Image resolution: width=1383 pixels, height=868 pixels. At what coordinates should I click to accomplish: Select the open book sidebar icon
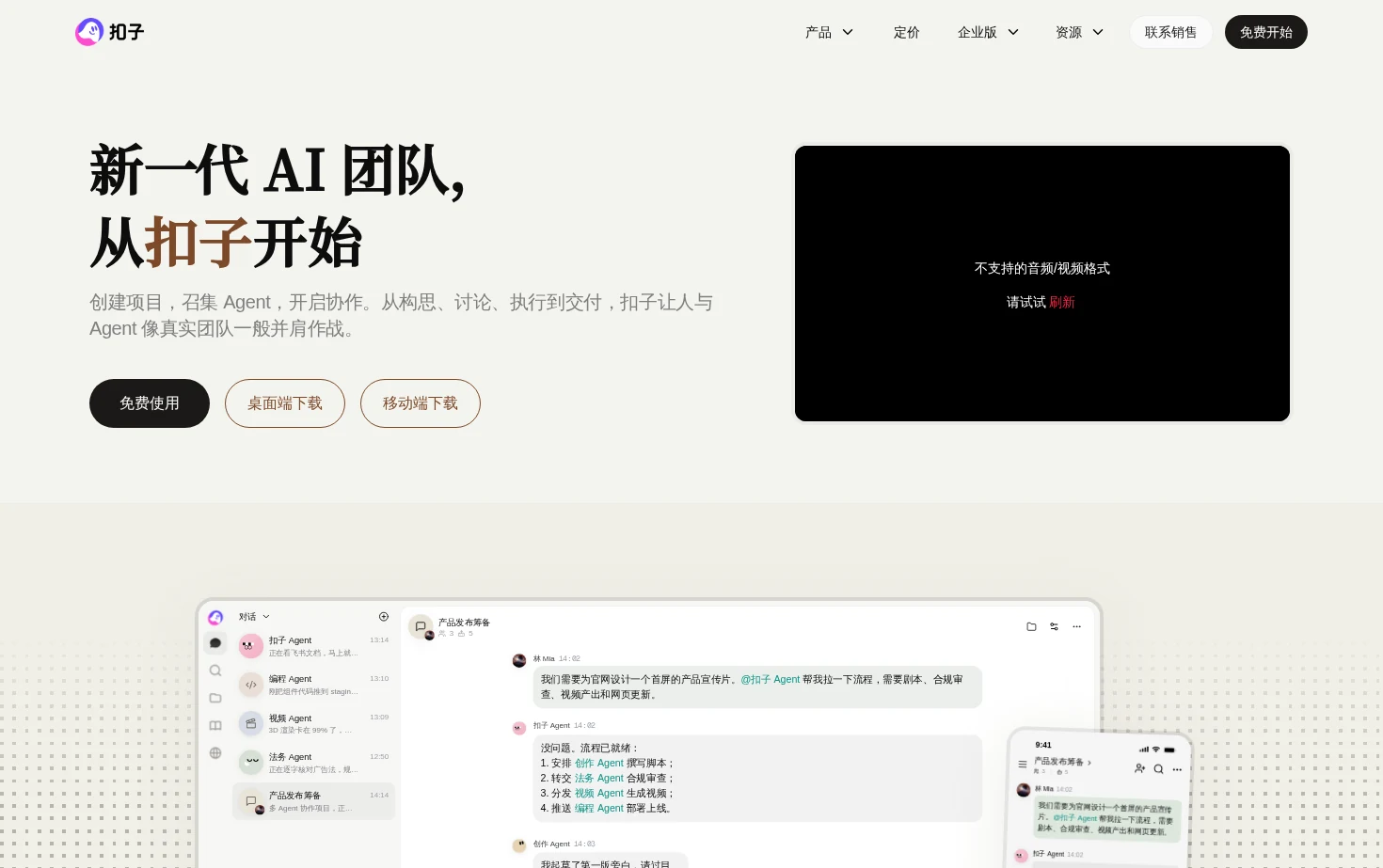[215, 725]
